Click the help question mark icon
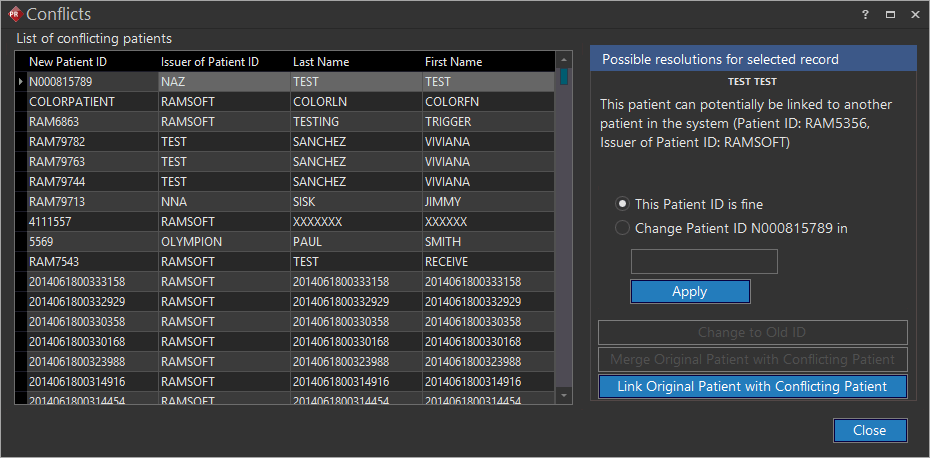Screen dimensions: 930x458 coord(865,14)
